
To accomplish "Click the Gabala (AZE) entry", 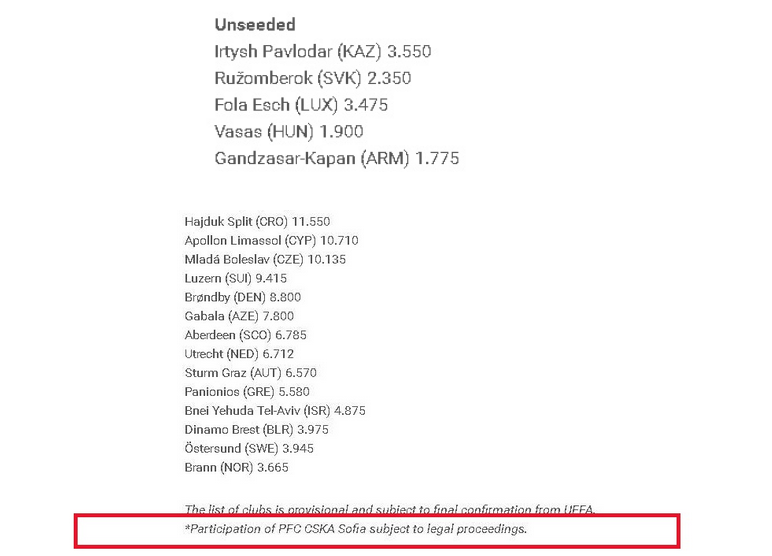I will (239, 316).
